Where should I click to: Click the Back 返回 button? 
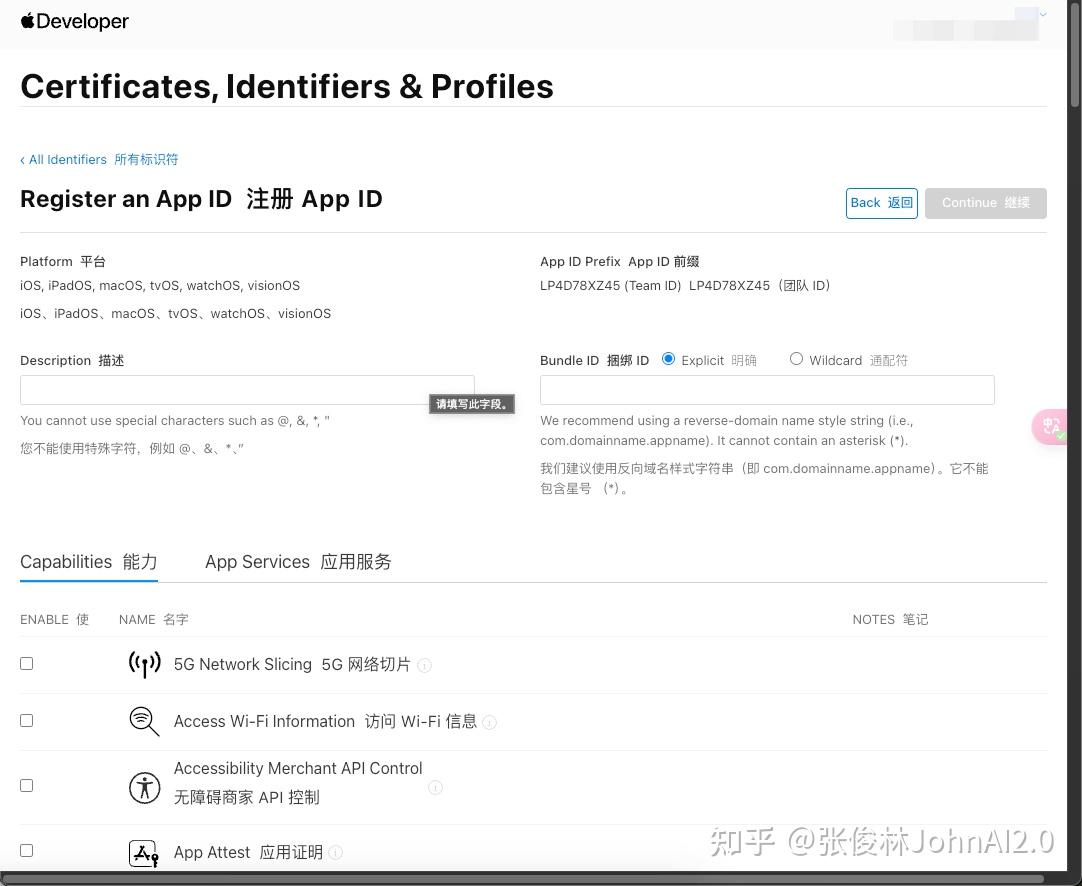881,203
